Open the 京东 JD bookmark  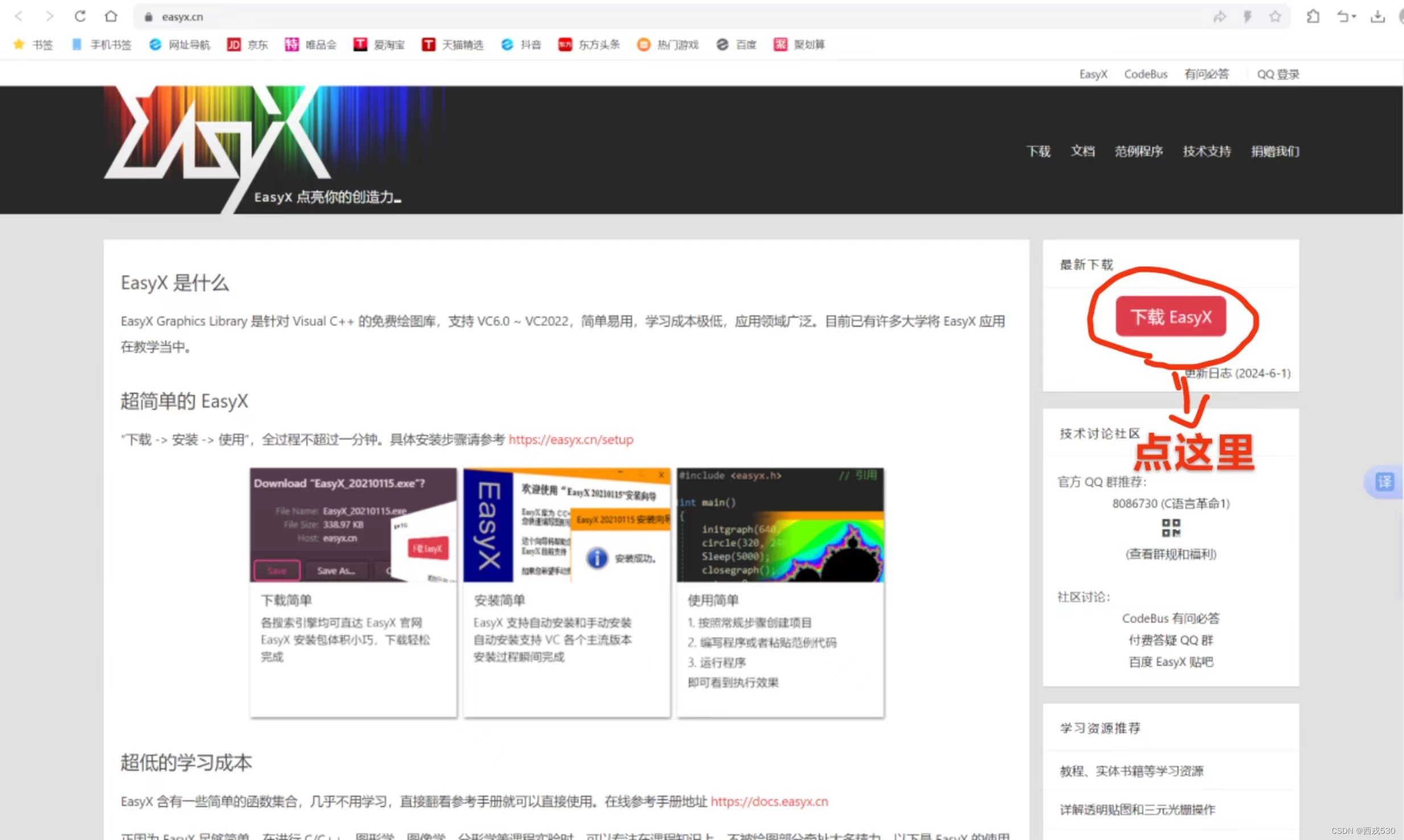click(x=247, y=44)
